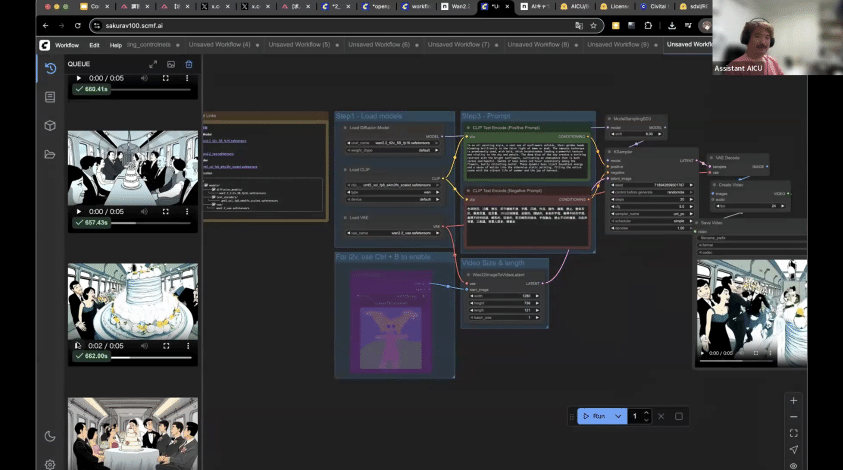Zoom in on the canvas
843x470 pixels.
coord(794,401)
